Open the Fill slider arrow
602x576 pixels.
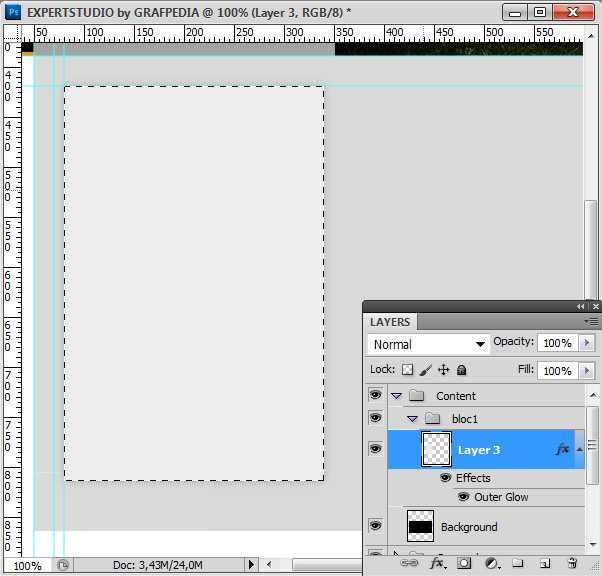tap(586, 371)
